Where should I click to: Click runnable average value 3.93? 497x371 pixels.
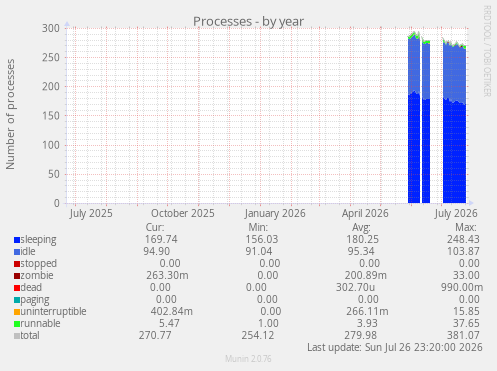[367, 323]
